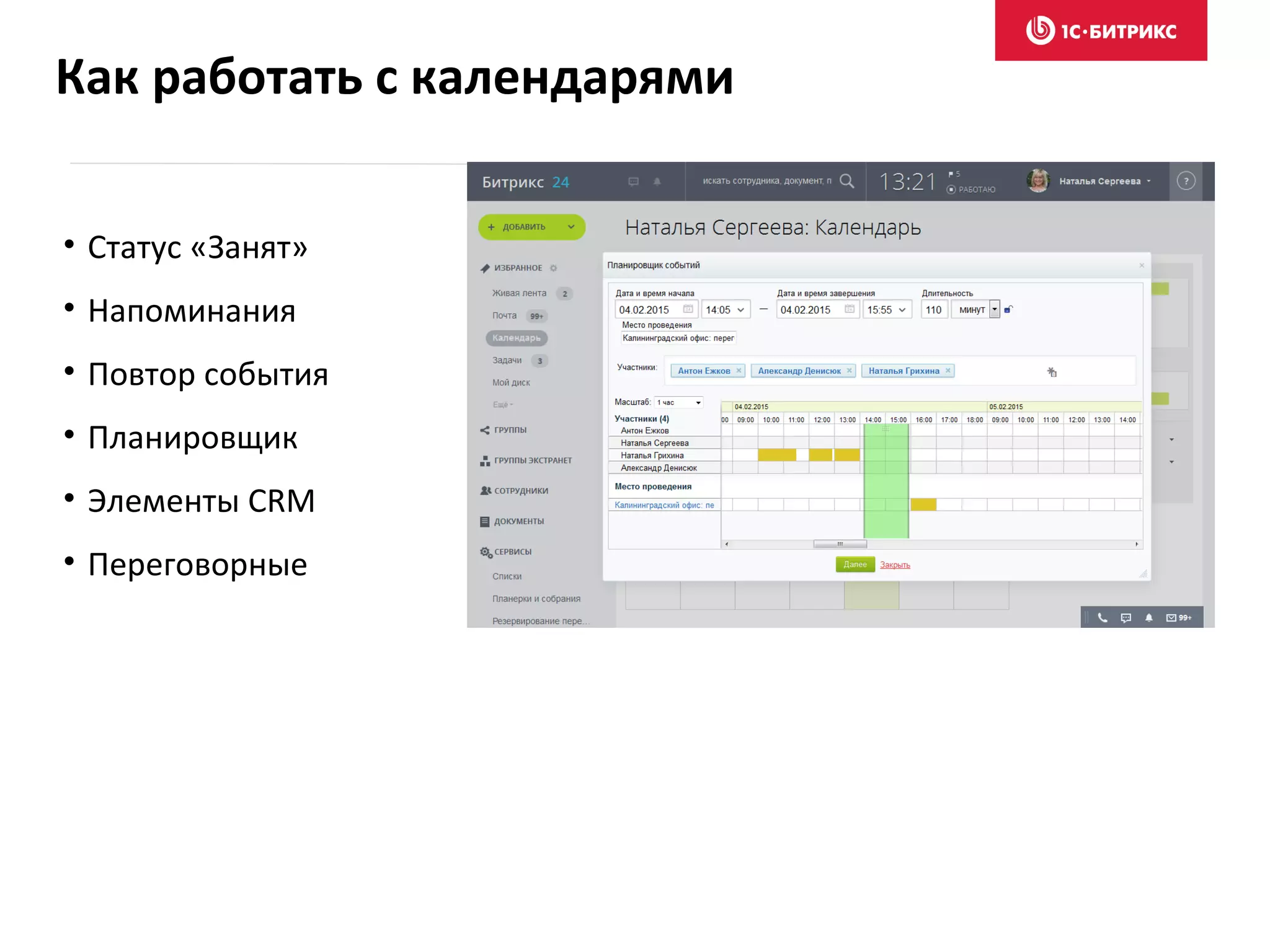Open the Сотрудники section
Image resolution: width=1270 pixels, height=952 pixels.
point(514,490)
